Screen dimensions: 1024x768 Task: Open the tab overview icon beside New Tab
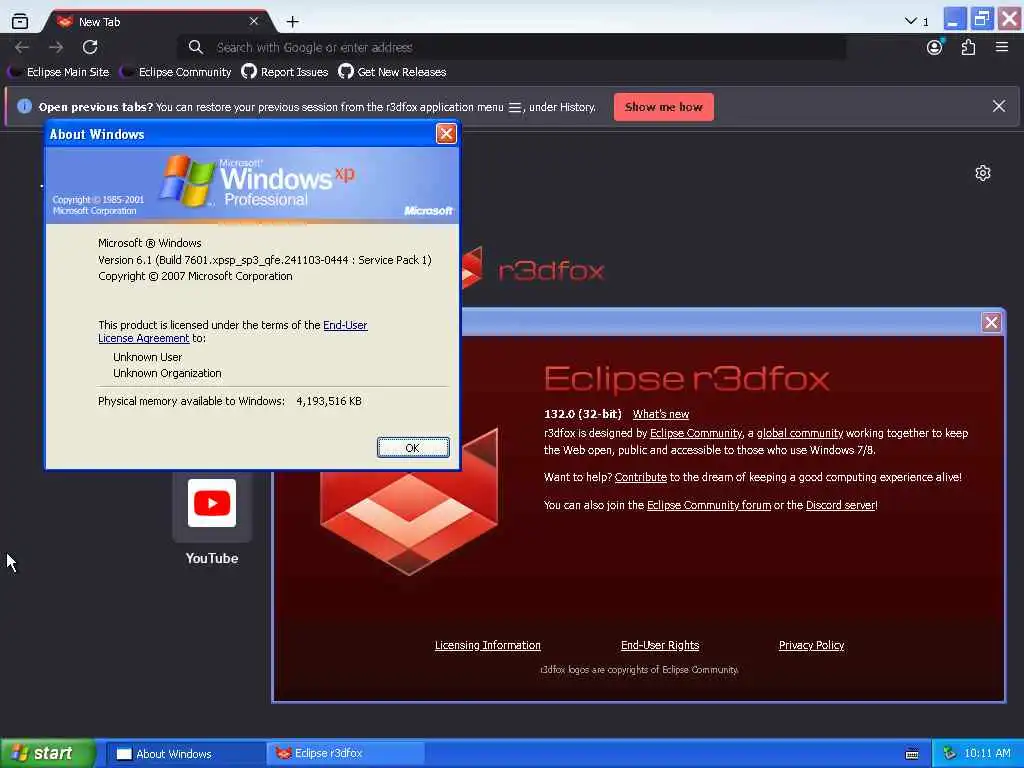(x=20, y=22)
